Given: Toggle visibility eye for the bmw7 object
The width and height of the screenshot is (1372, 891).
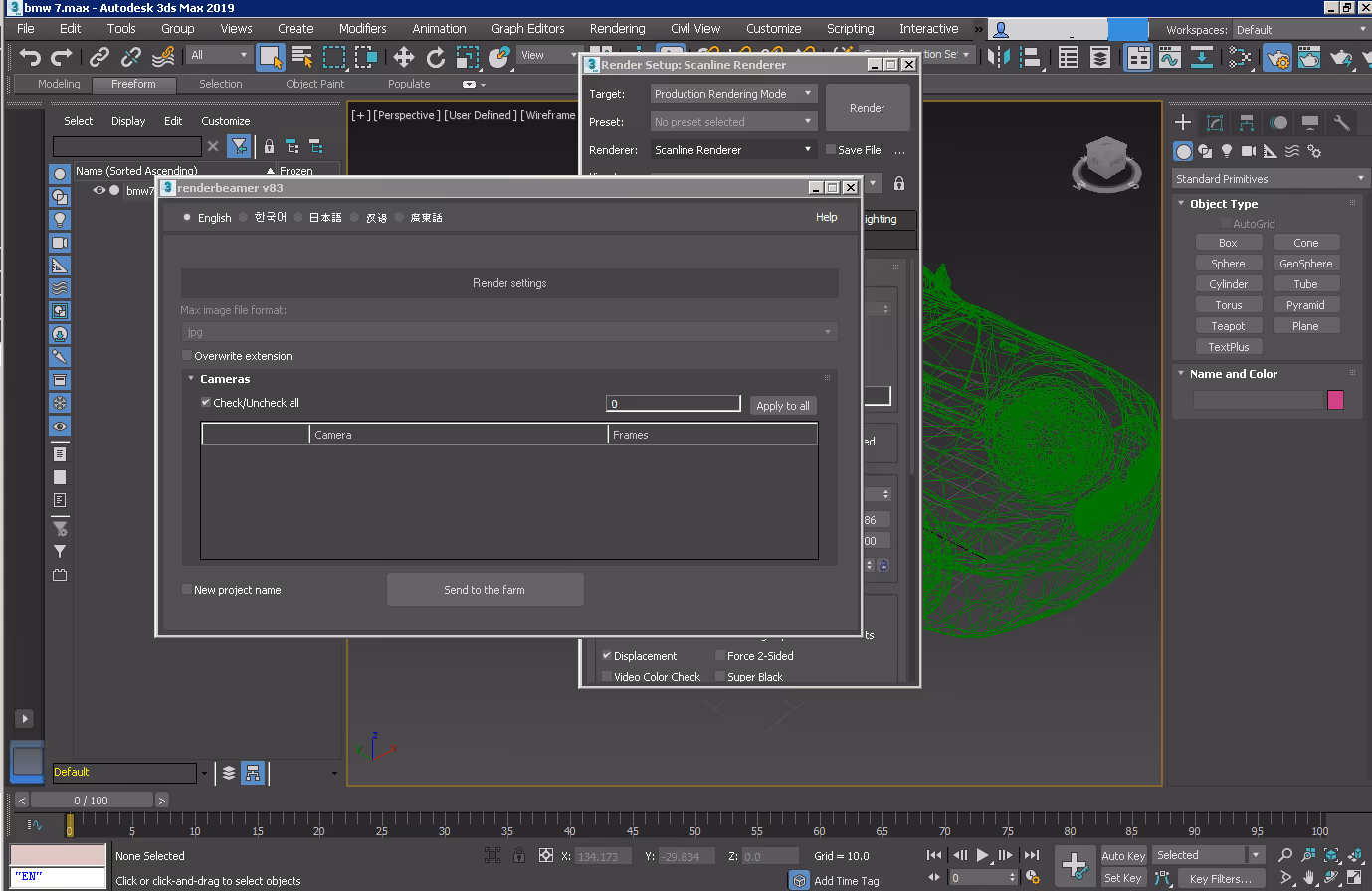Looking at the screenshot, I should [x=99, y=190].
